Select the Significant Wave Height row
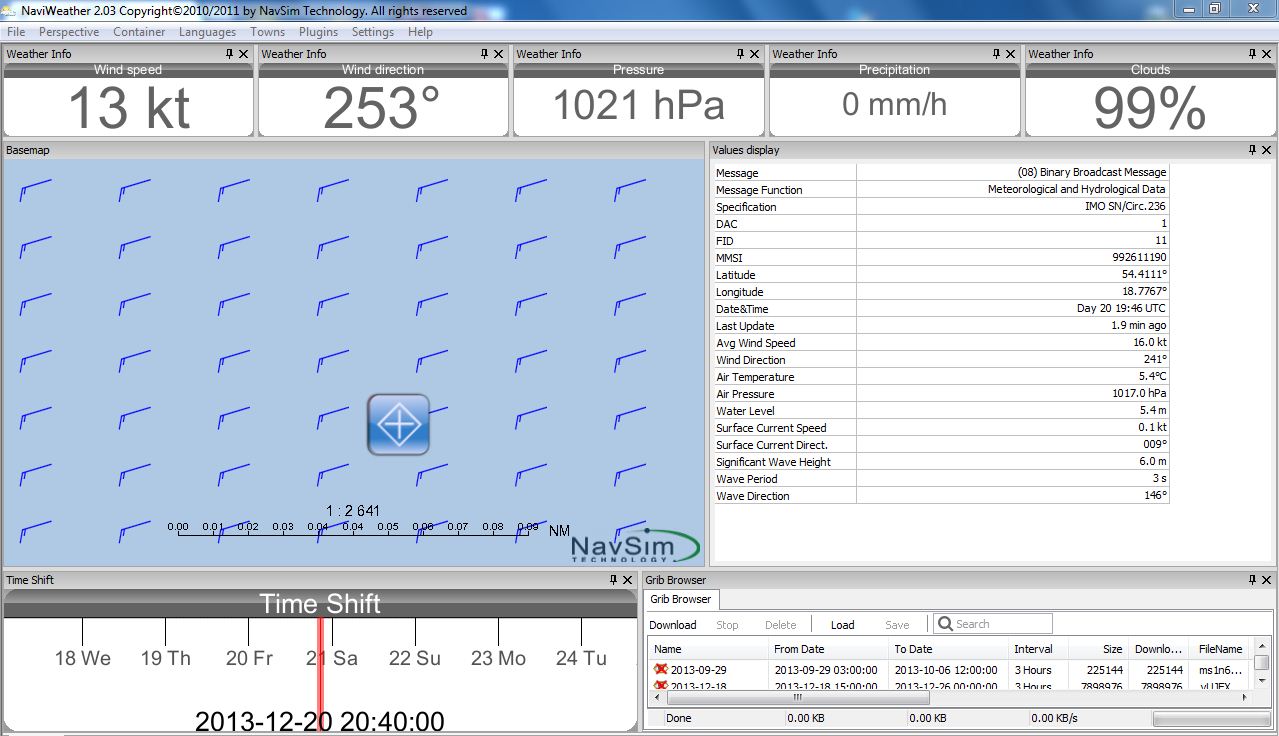The image size is (1279, 736). point(941,462)
